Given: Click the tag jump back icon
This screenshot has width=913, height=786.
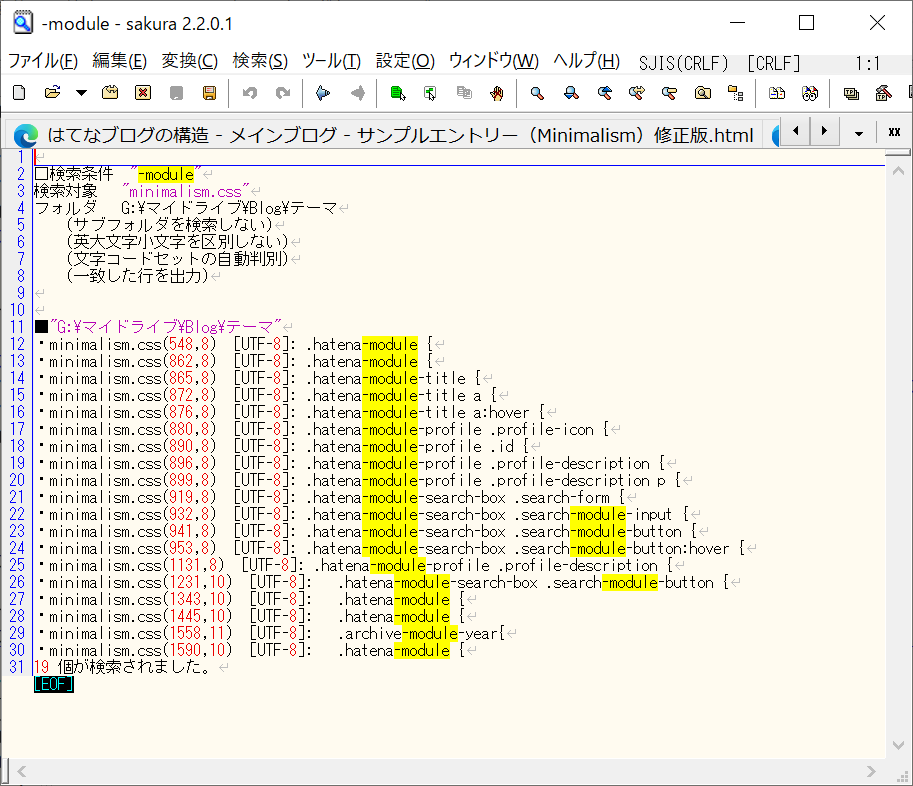Looking at the screenshot, I should [430, 93].
